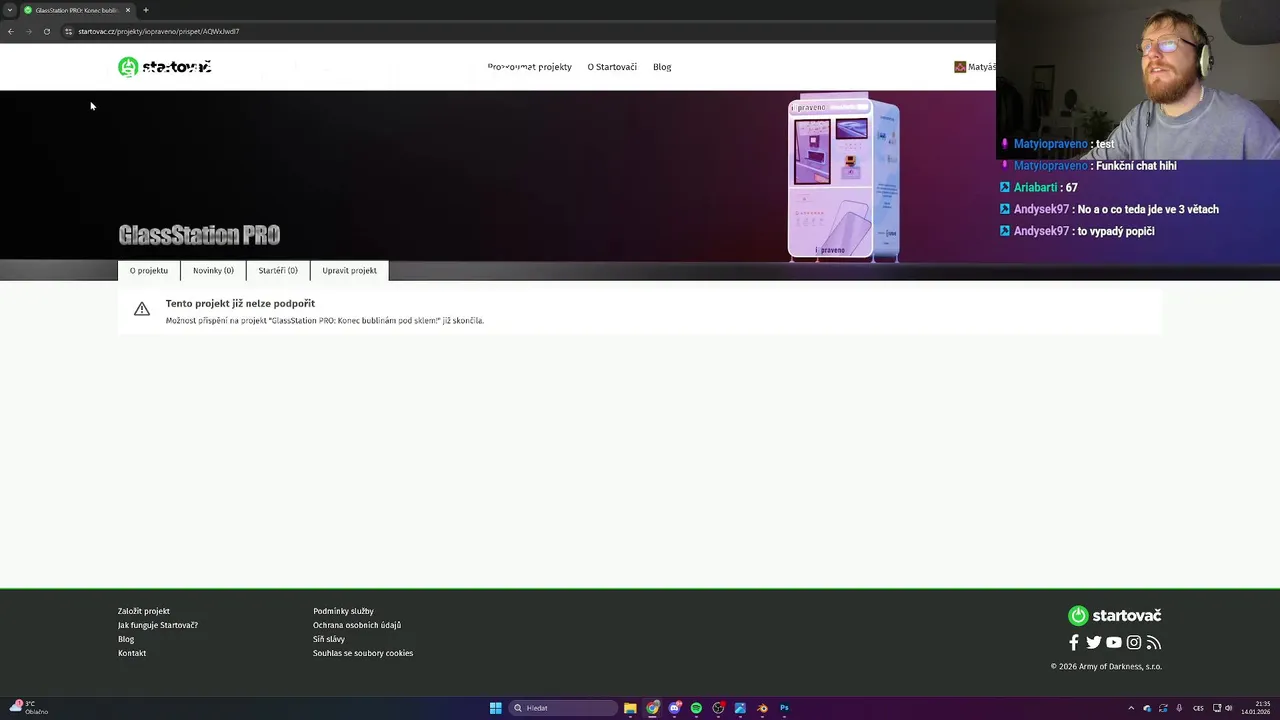Close the GlassStation PRO browser tab
Viewport: 1280px width, 720px height.
(x=128, y=10)
